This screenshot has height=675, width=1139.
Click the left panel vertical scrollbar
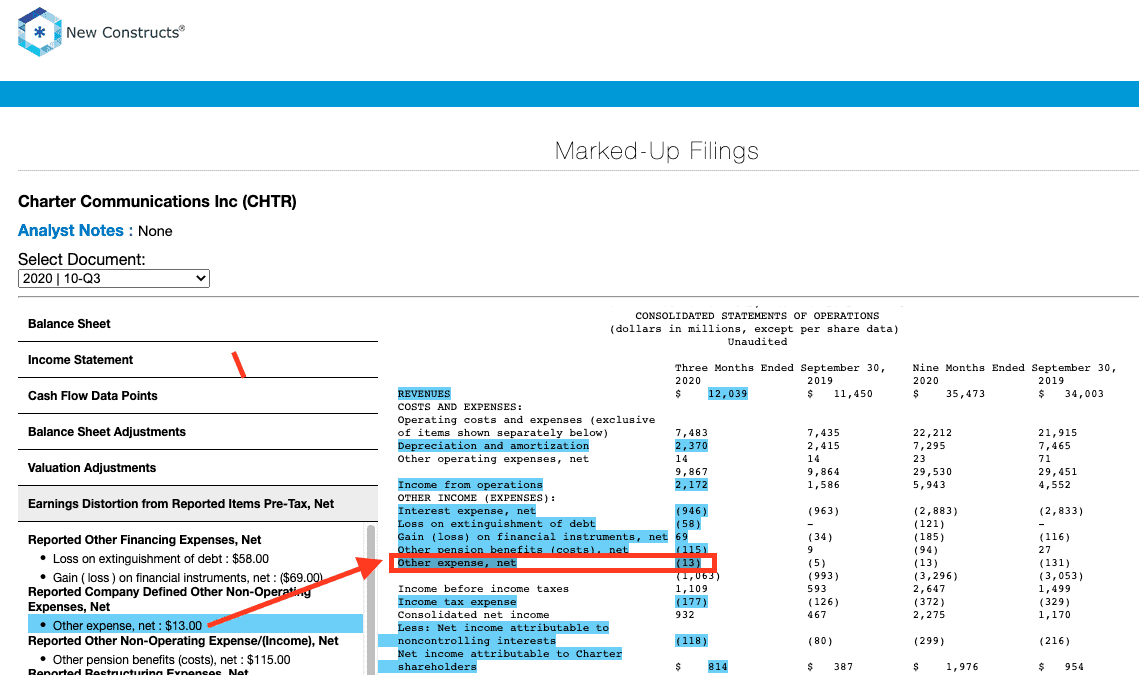click(371, 598)
